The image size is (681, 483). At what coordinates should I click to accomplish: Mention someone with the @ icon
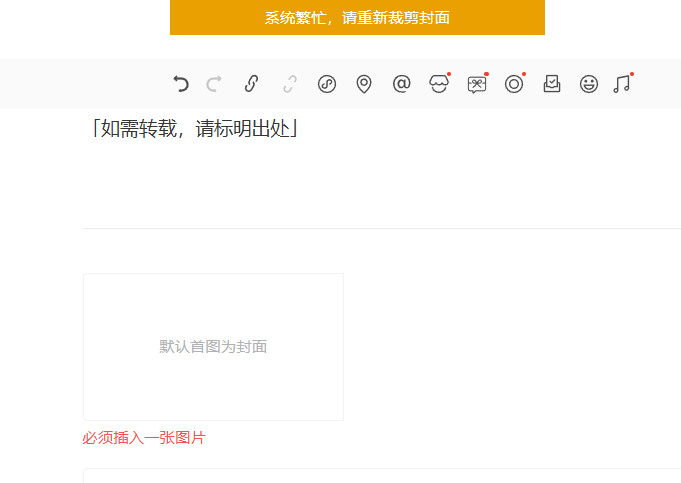(x=401, y=84)
